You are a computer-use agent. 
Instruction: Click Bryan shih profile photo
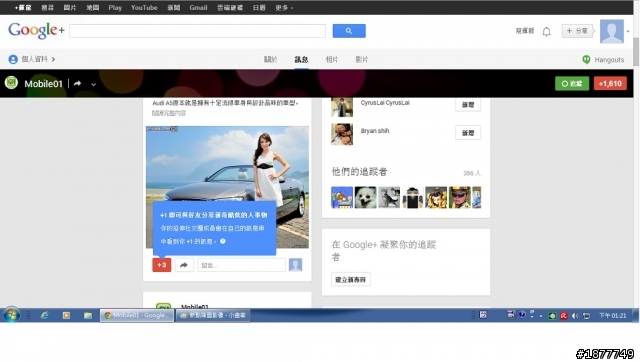point(342,134)
